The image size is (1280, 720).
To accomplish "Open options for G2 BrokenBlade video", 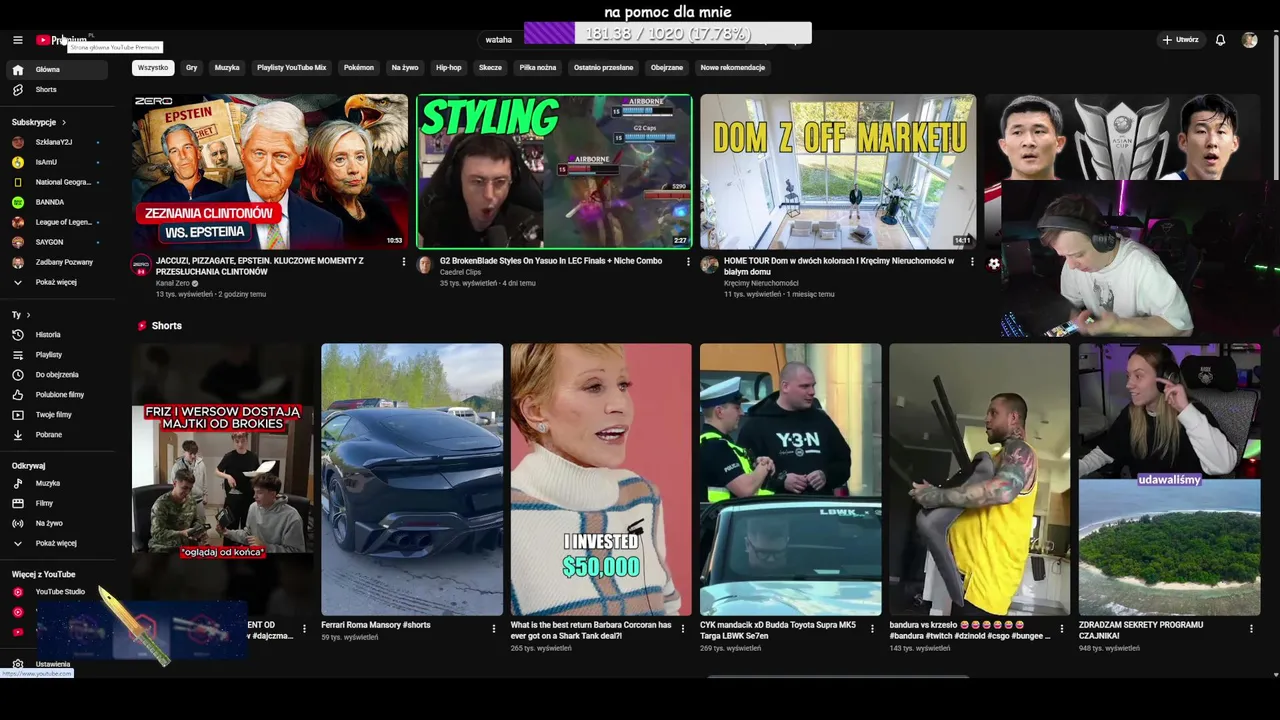I will pos(688,262).
